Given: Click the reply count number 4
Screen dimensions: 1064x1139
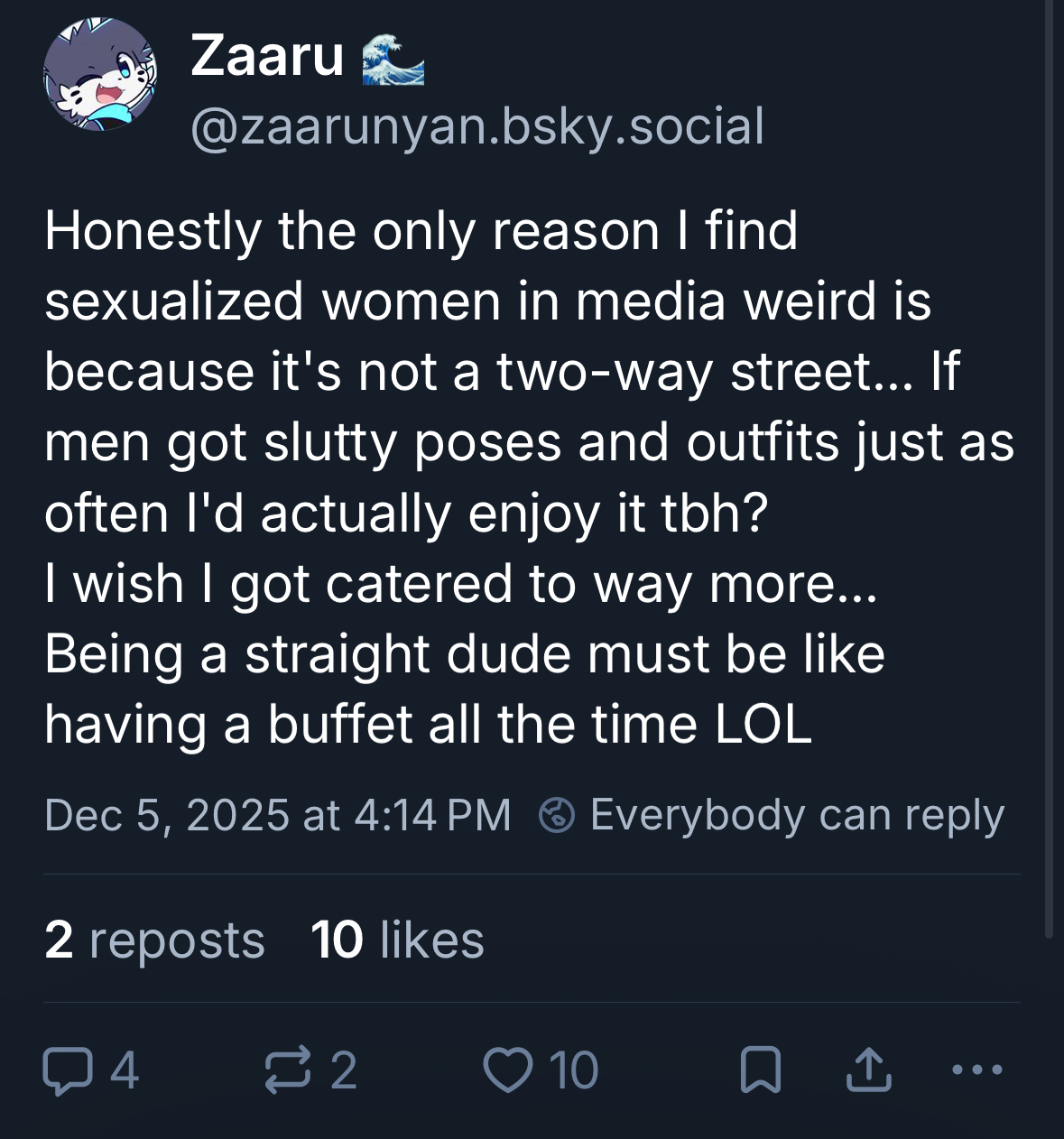Looking at the screenshot, I should coord(125,1070).
